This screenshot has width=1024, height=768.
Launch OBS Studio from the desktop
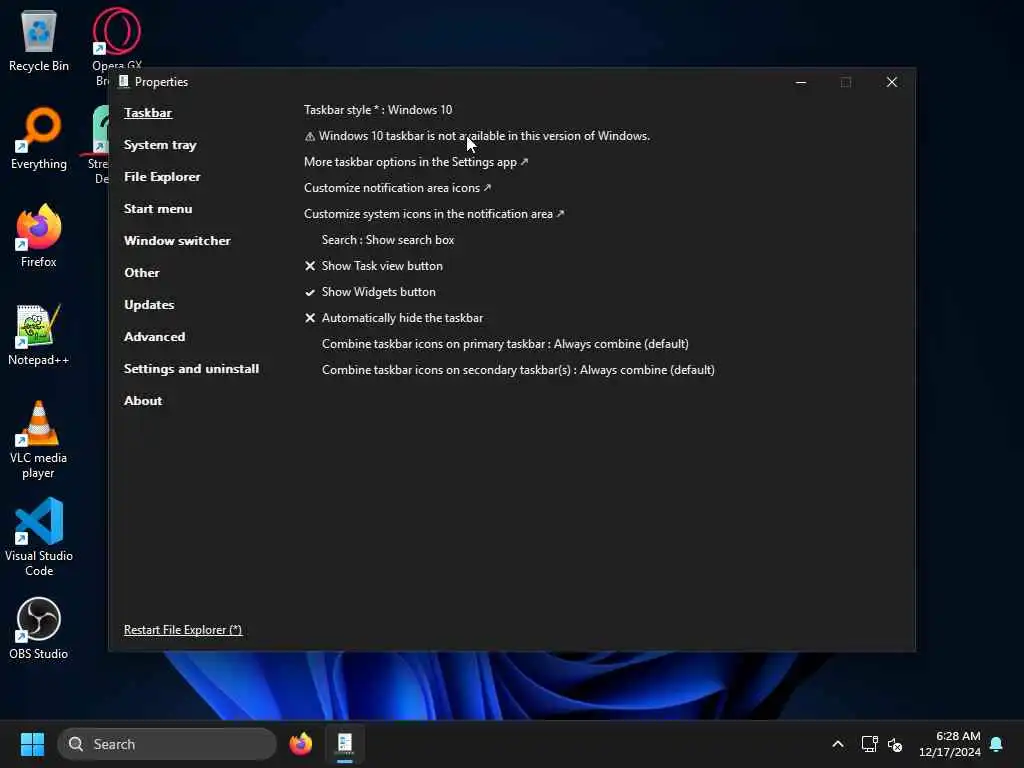coord(39,628)
